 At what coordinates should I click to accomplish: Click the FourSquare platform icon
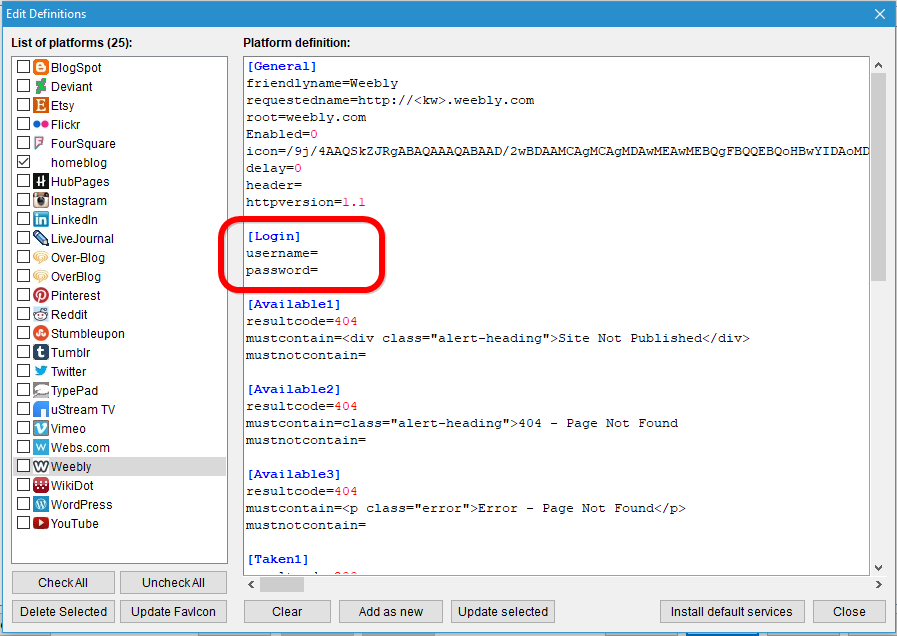click(39, 143)
